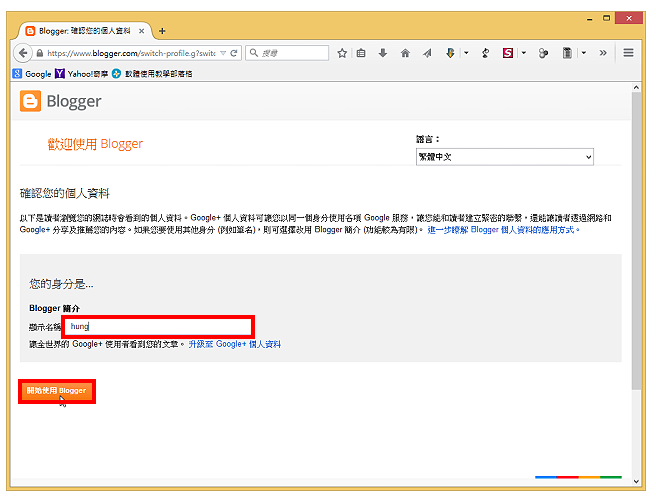656x497 pixels.
Task: Open the downloads arrow icon
Action: [382, 53]
